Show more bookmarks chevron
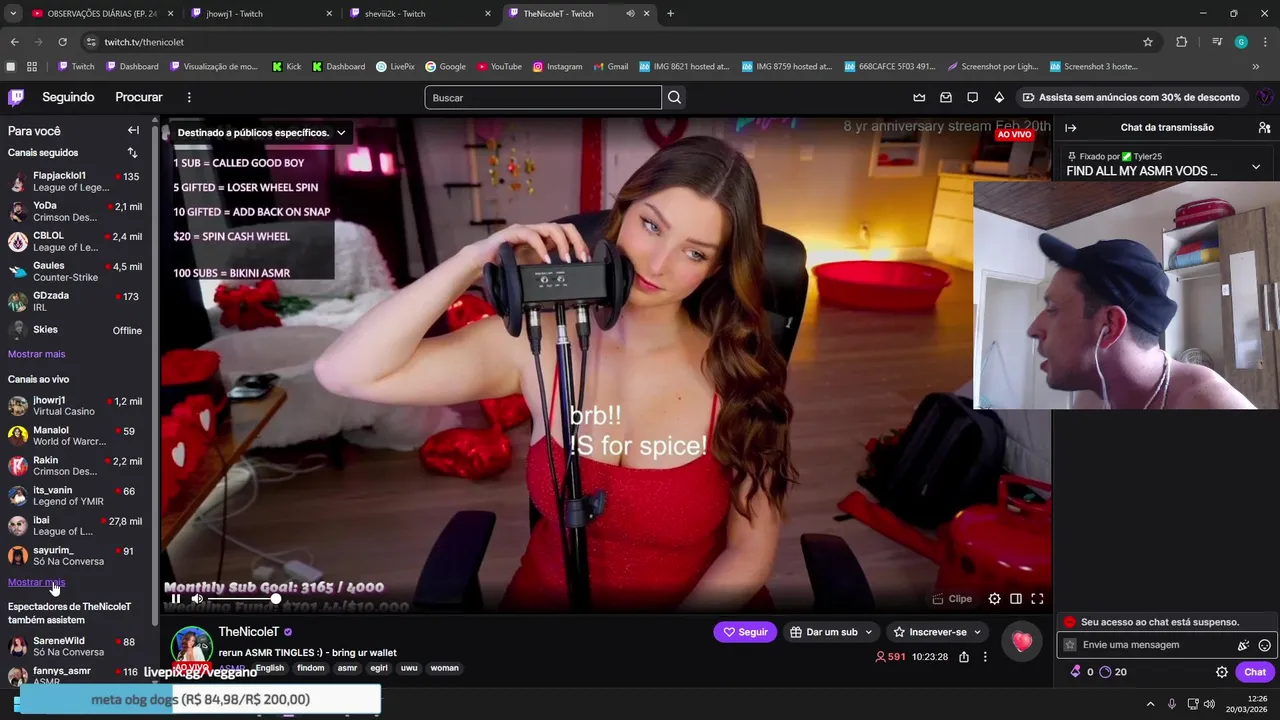The image size is (1280, 720). pyautogui.click(x=1256, y=67)
